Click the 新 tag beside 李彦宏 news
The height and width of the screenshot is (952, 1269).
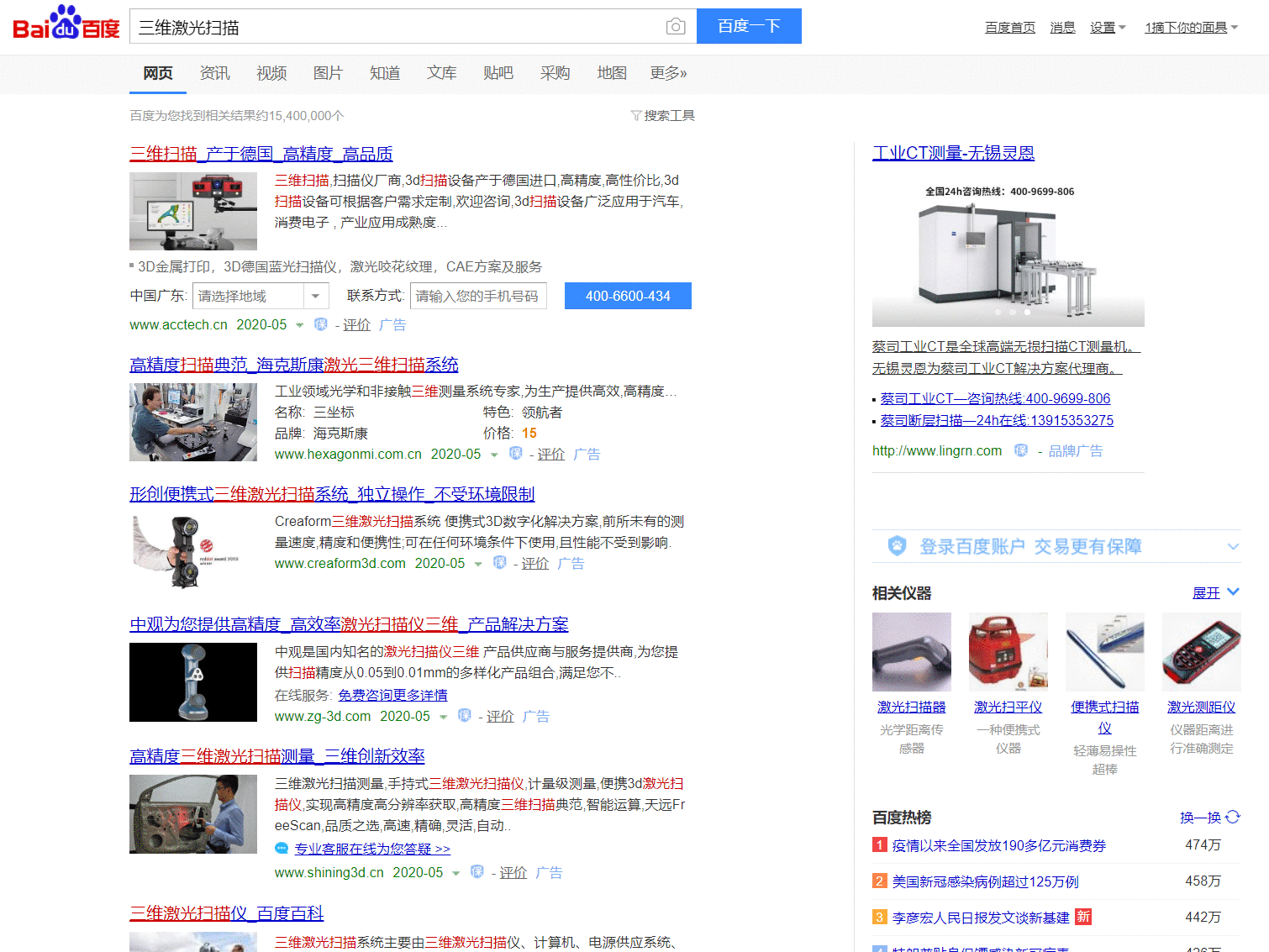(x=1083, y=917)
